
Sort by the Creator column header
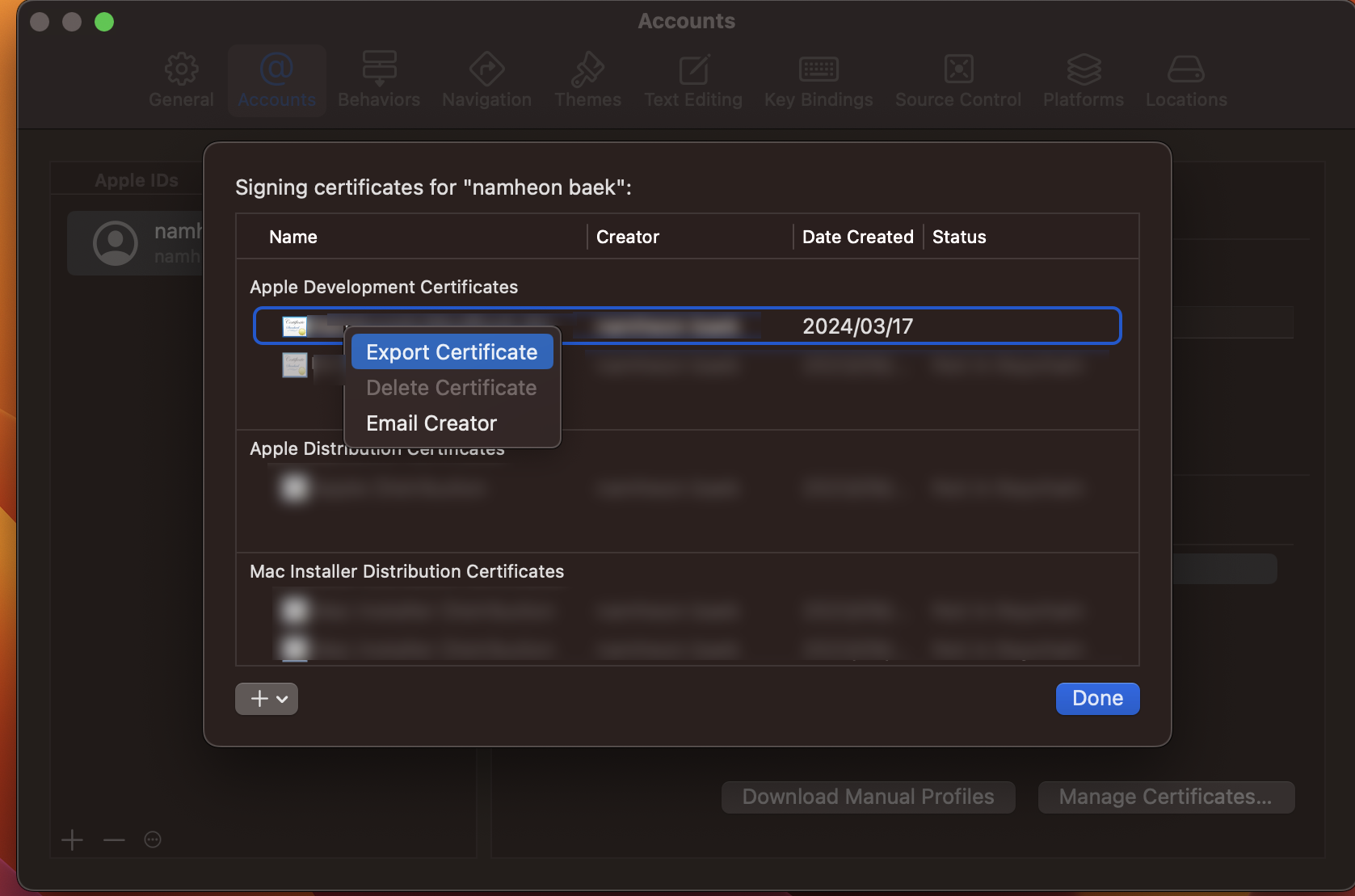click(x=628, y=237)
